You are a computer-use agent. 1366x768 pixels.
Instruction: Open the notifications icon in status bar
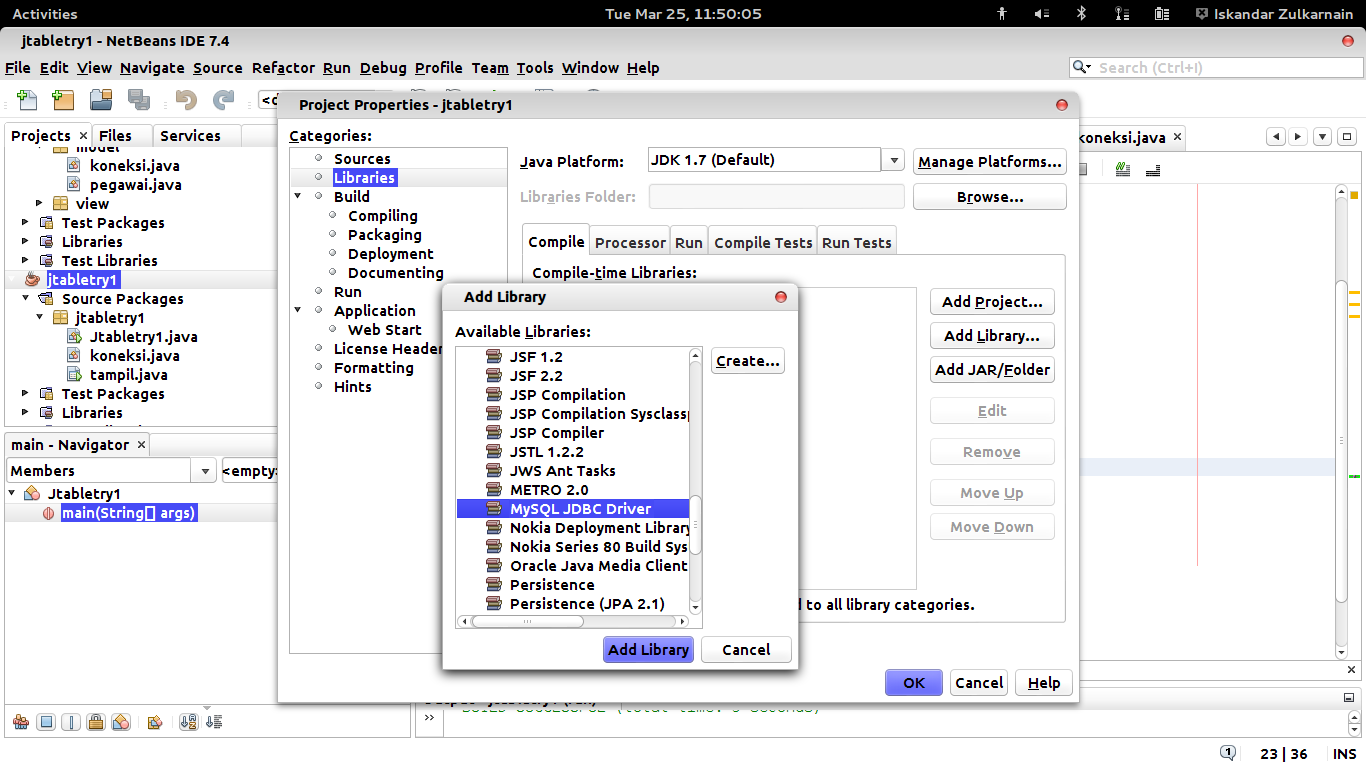(x=1228, y=753)
